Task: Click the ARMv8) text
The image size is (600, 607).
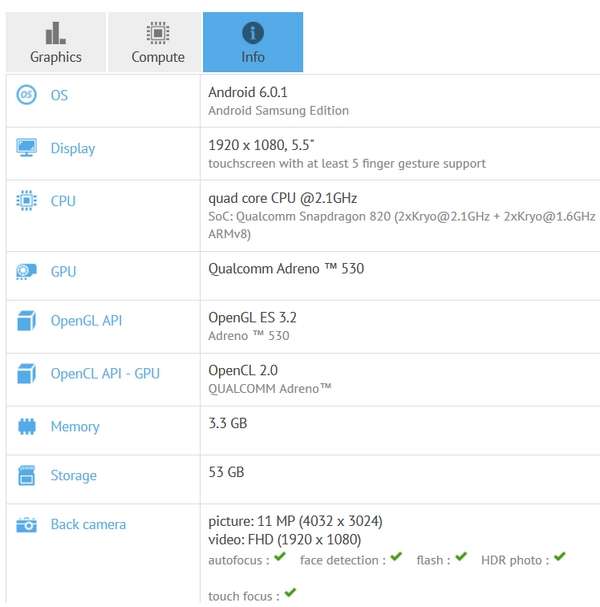Action: [x=230, y=235]
